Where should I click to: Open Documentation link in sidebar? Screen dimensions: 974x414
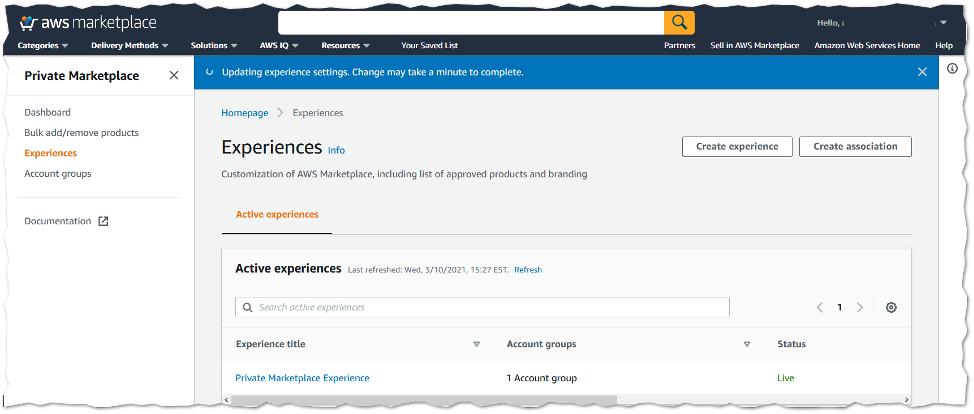tap(58, 221)
